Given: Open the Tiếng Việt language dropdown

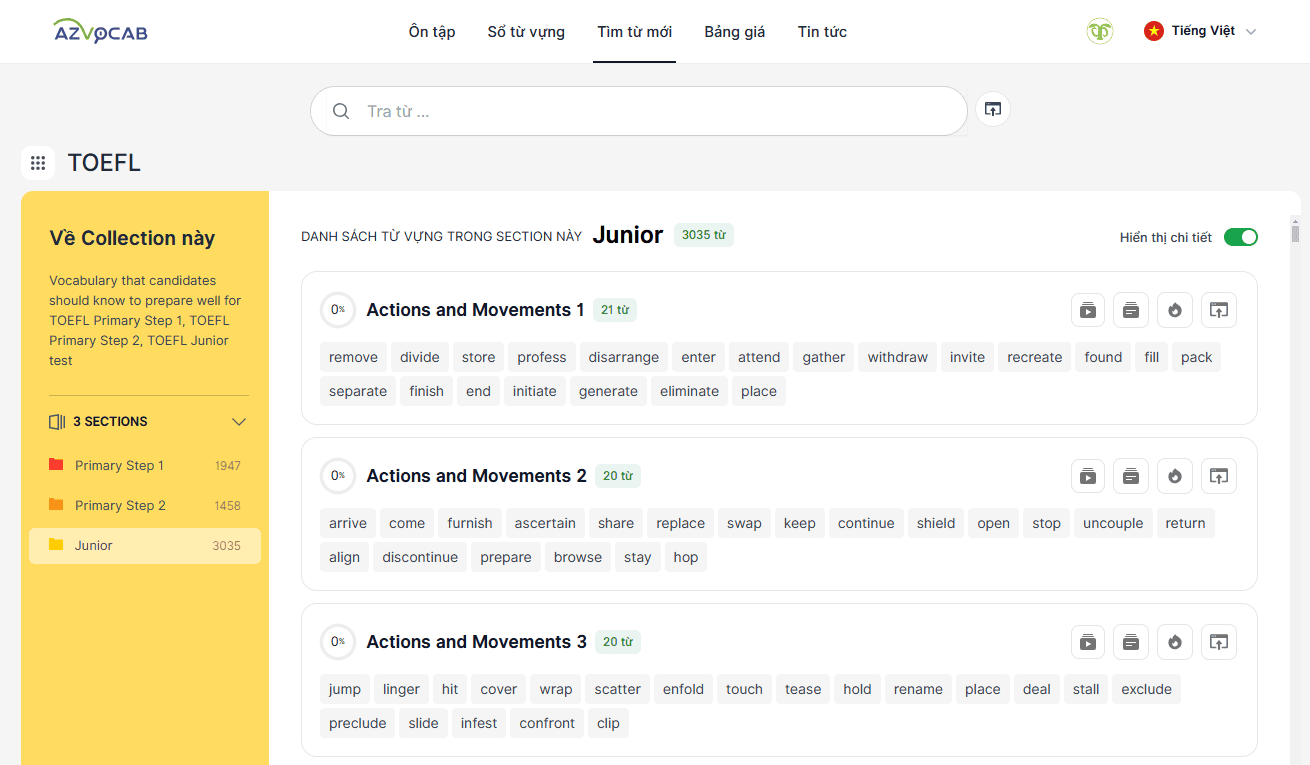Looking at the screenshot, I should (1200, 31).
